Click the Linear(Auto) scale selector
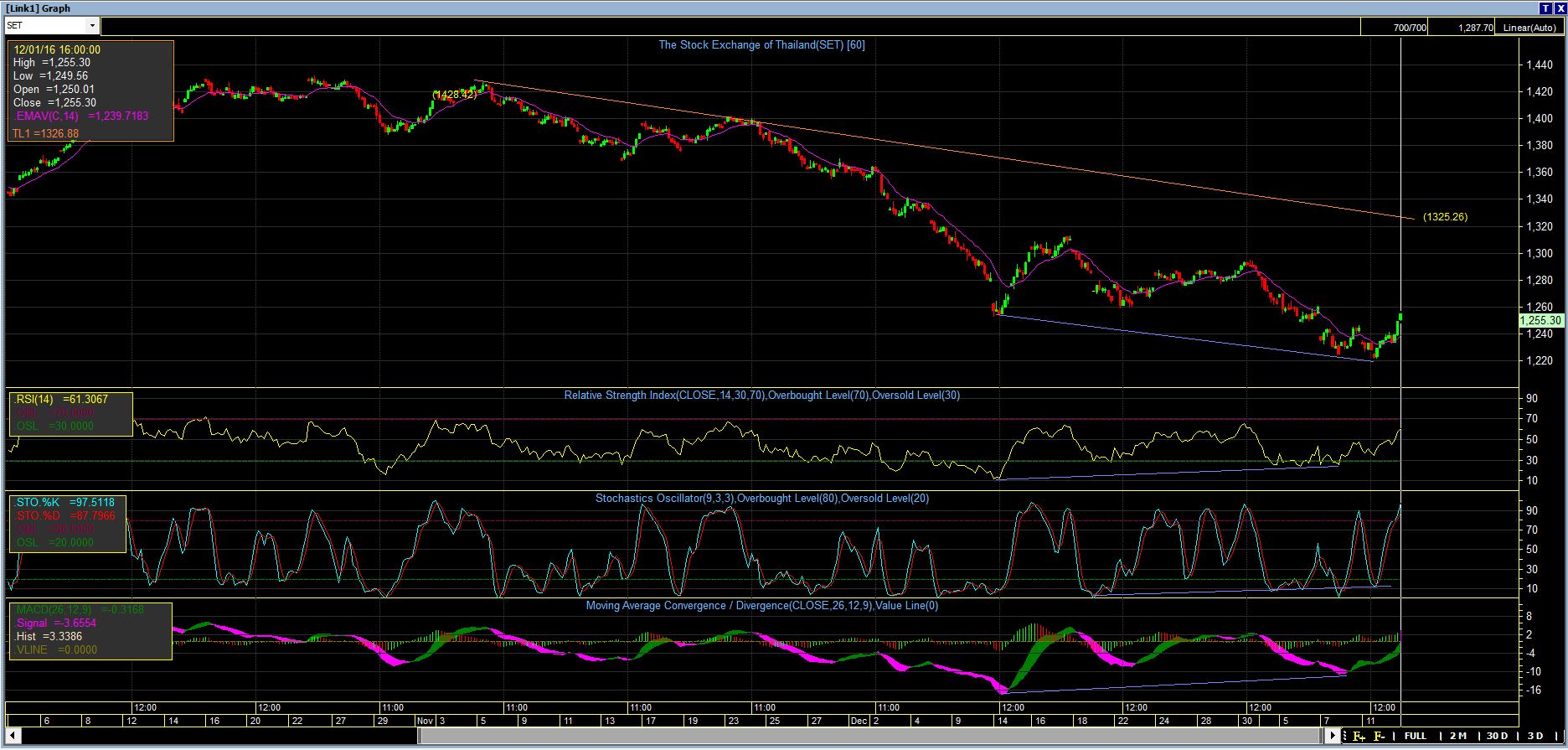The height and width of the screenshot is (750, 1568). [x=1529, y=28]
